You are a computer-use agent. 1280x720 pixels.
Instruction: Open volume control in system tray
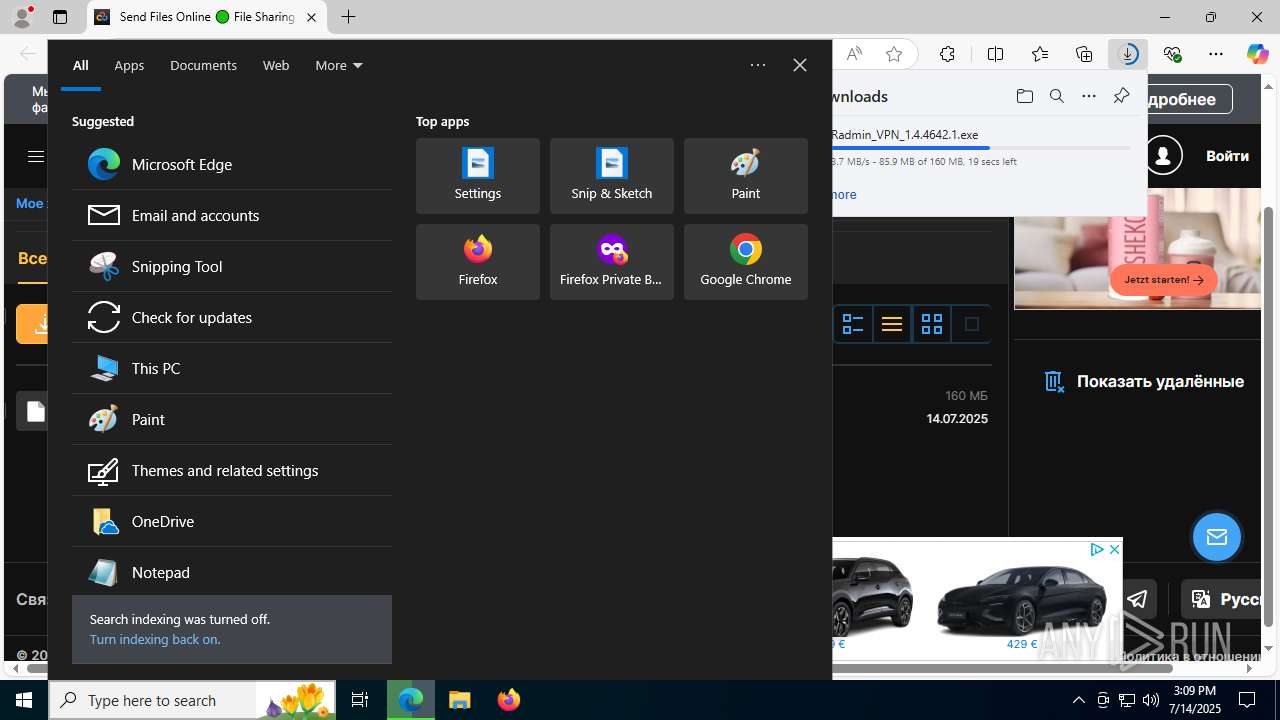(x=1150, y=700)
